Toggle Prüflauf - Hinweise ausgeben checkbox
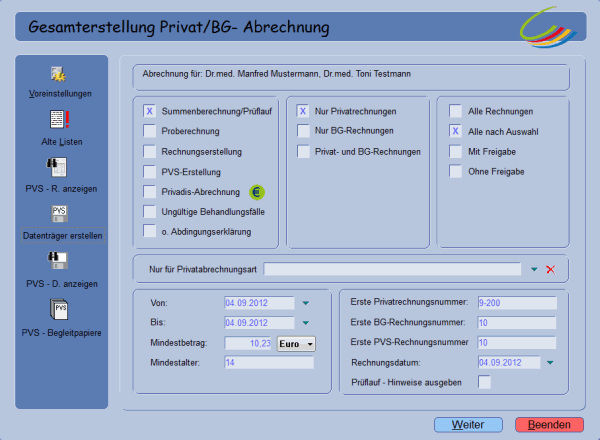600x440 pixels. (x=485, y=382)
